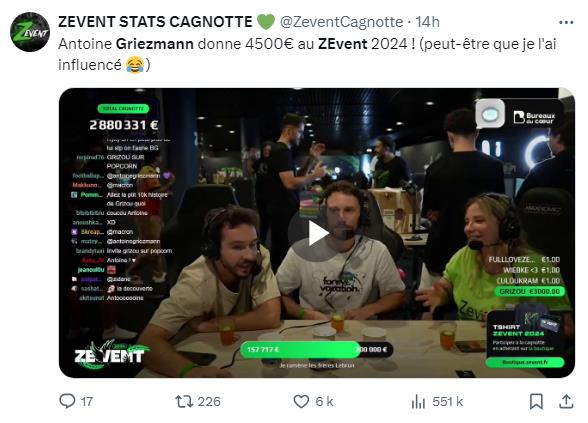Open the 14h timestamp link

[x=428, y=22]
